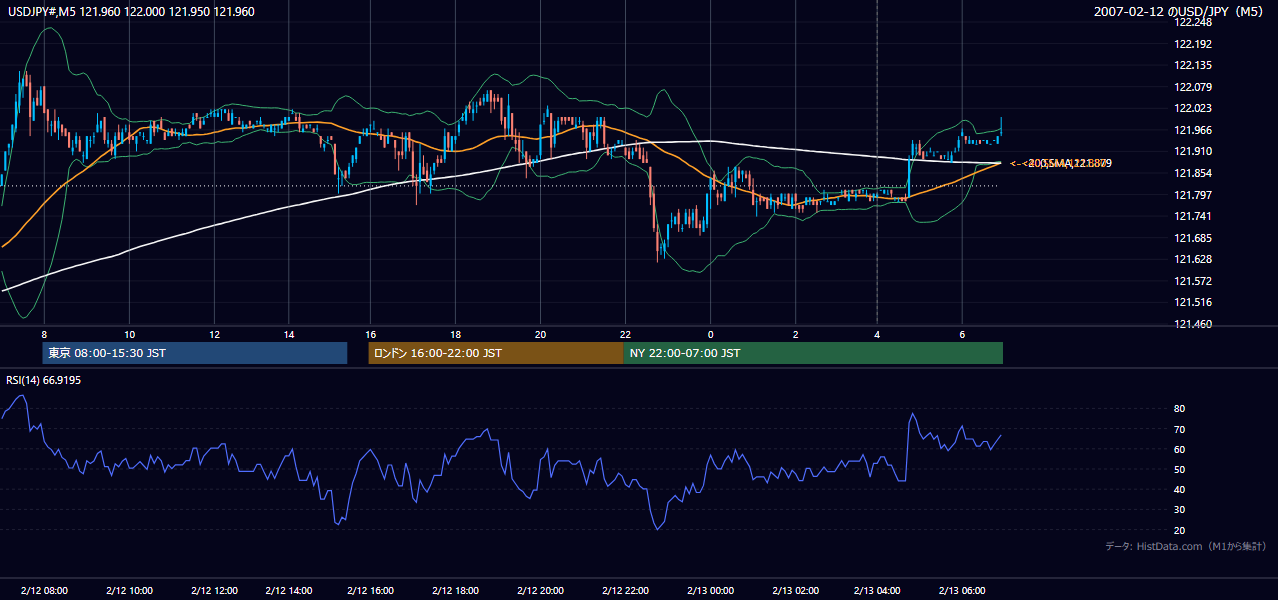Click price axis label 121.741
This screenshot has height=600, width=1278.
point(1194,216)
